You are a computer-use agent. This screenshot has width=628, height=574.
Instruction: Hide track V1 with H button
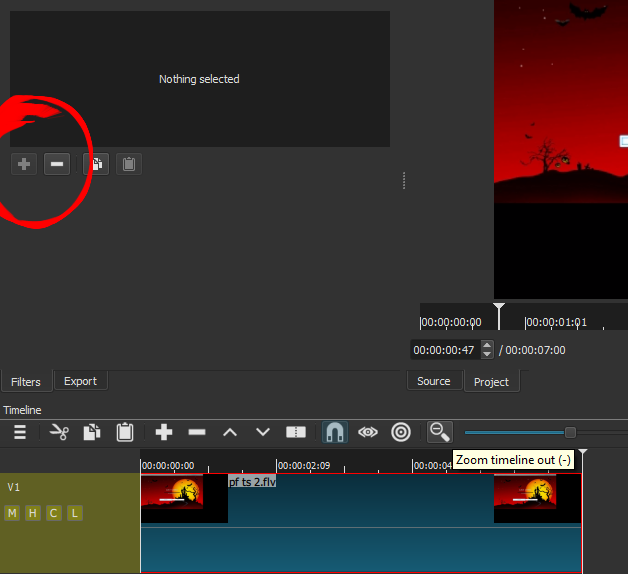click(33, 513)
